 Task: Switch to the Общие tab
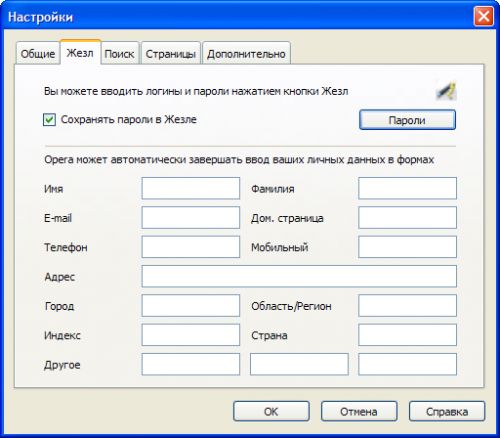tap(38, 53)
